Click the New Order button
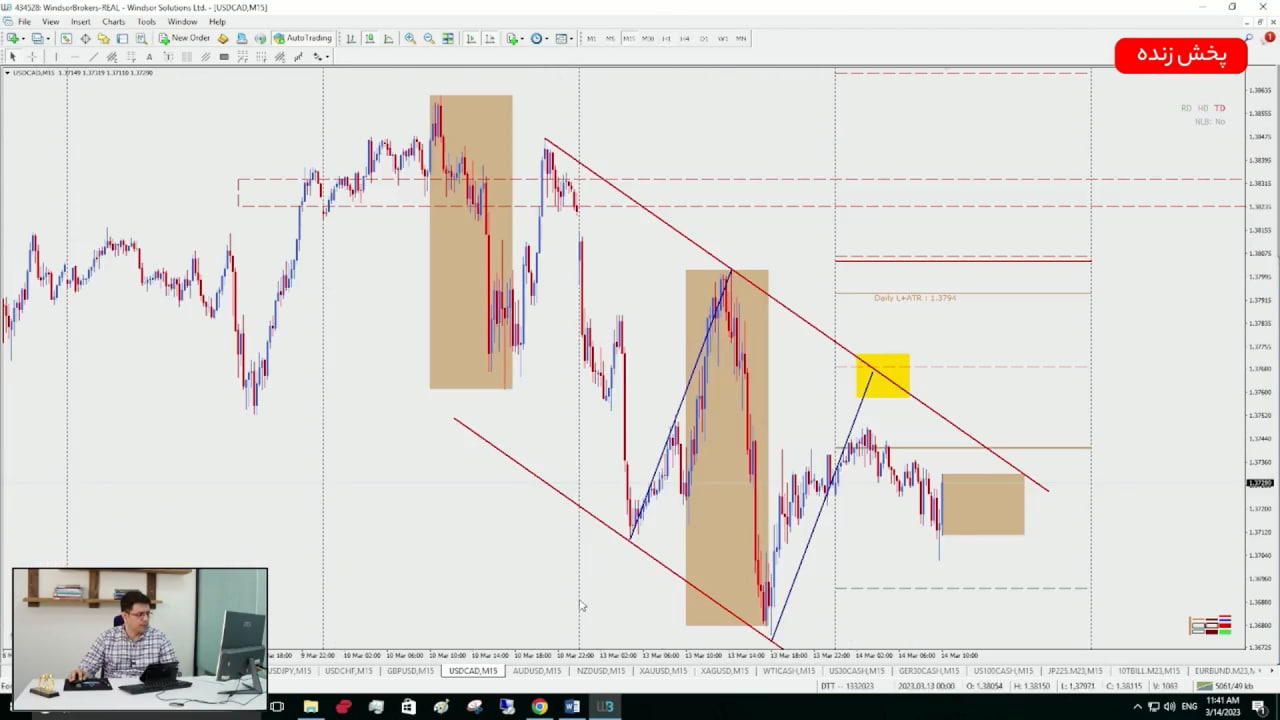 185,38
